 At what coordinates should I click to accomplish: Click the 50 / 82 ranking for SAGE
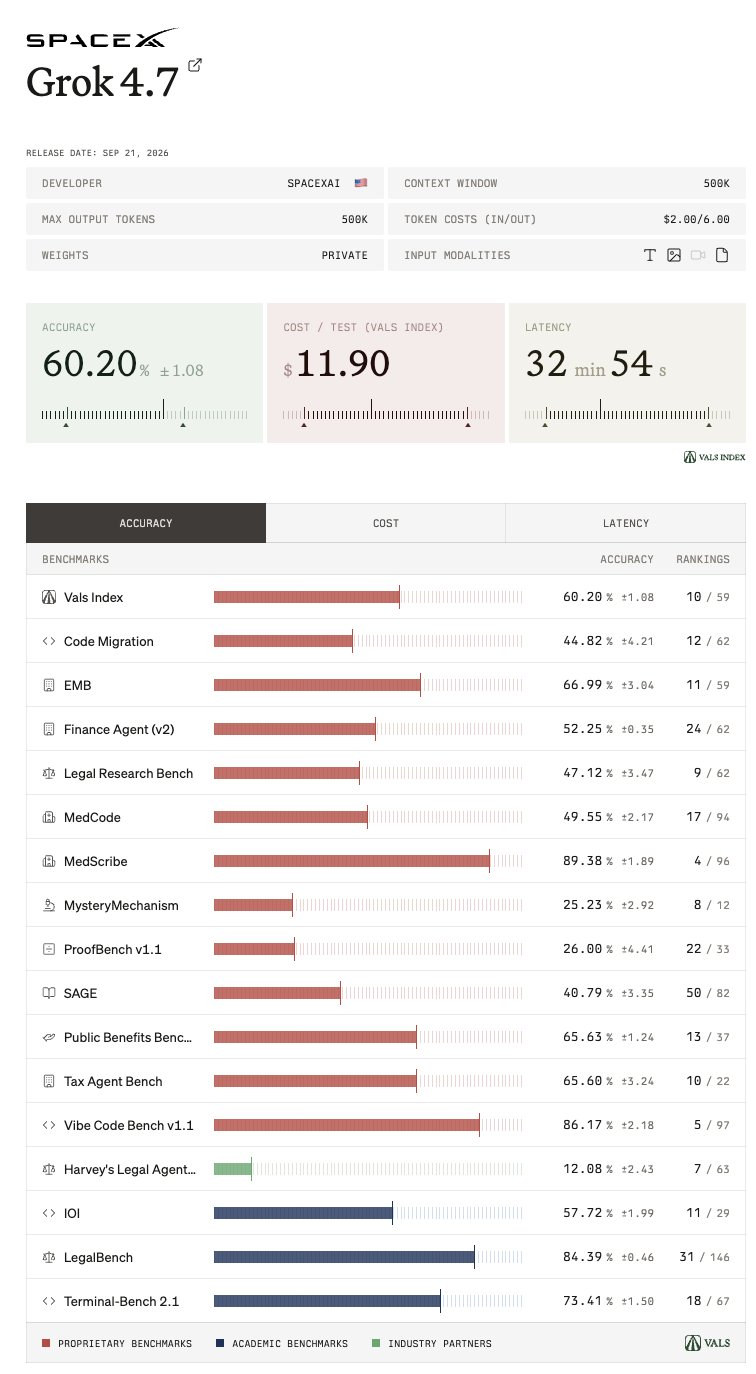707,993
